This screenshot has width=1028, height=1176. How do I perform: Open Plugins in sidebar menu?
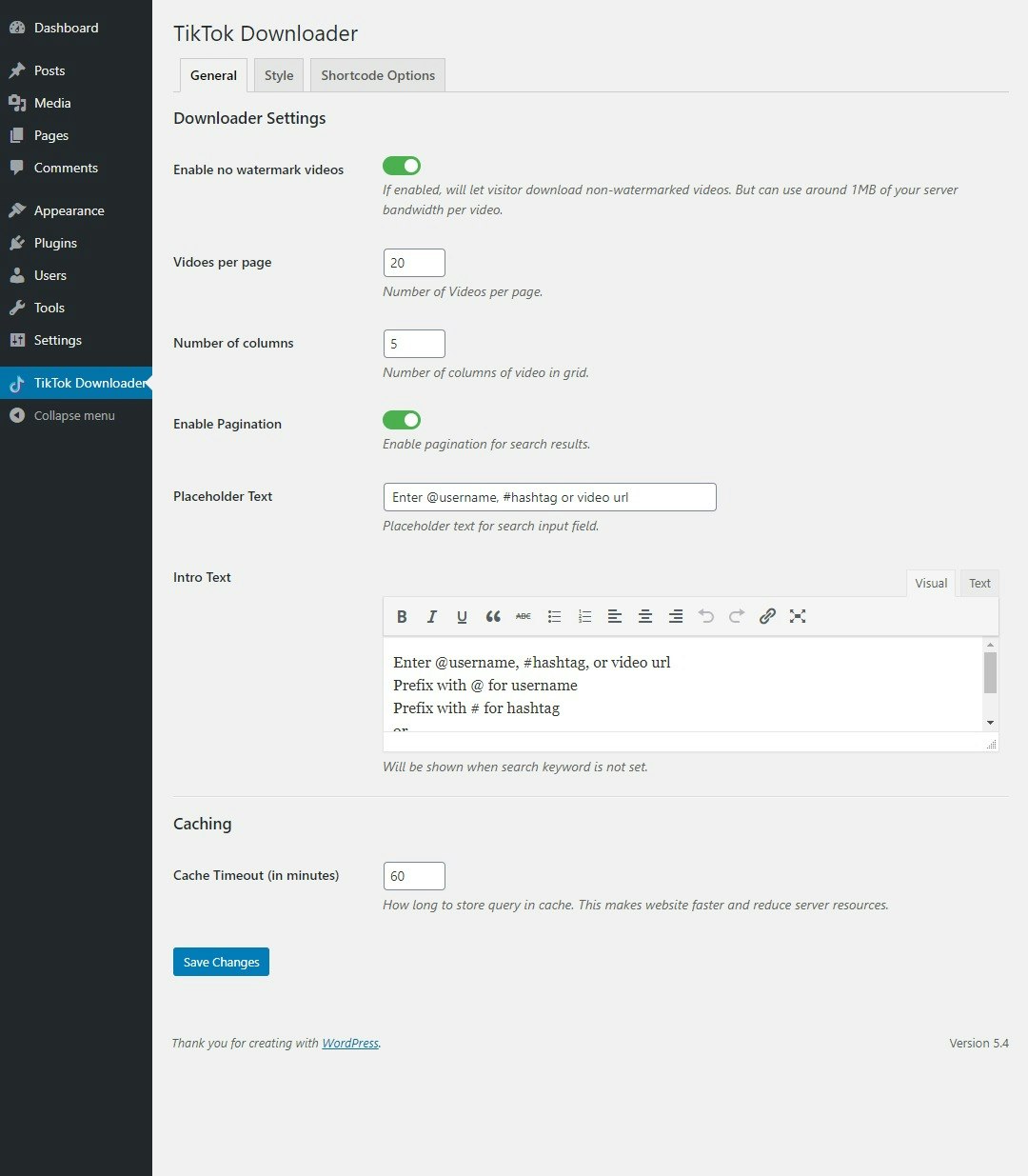tap(76, 243)
